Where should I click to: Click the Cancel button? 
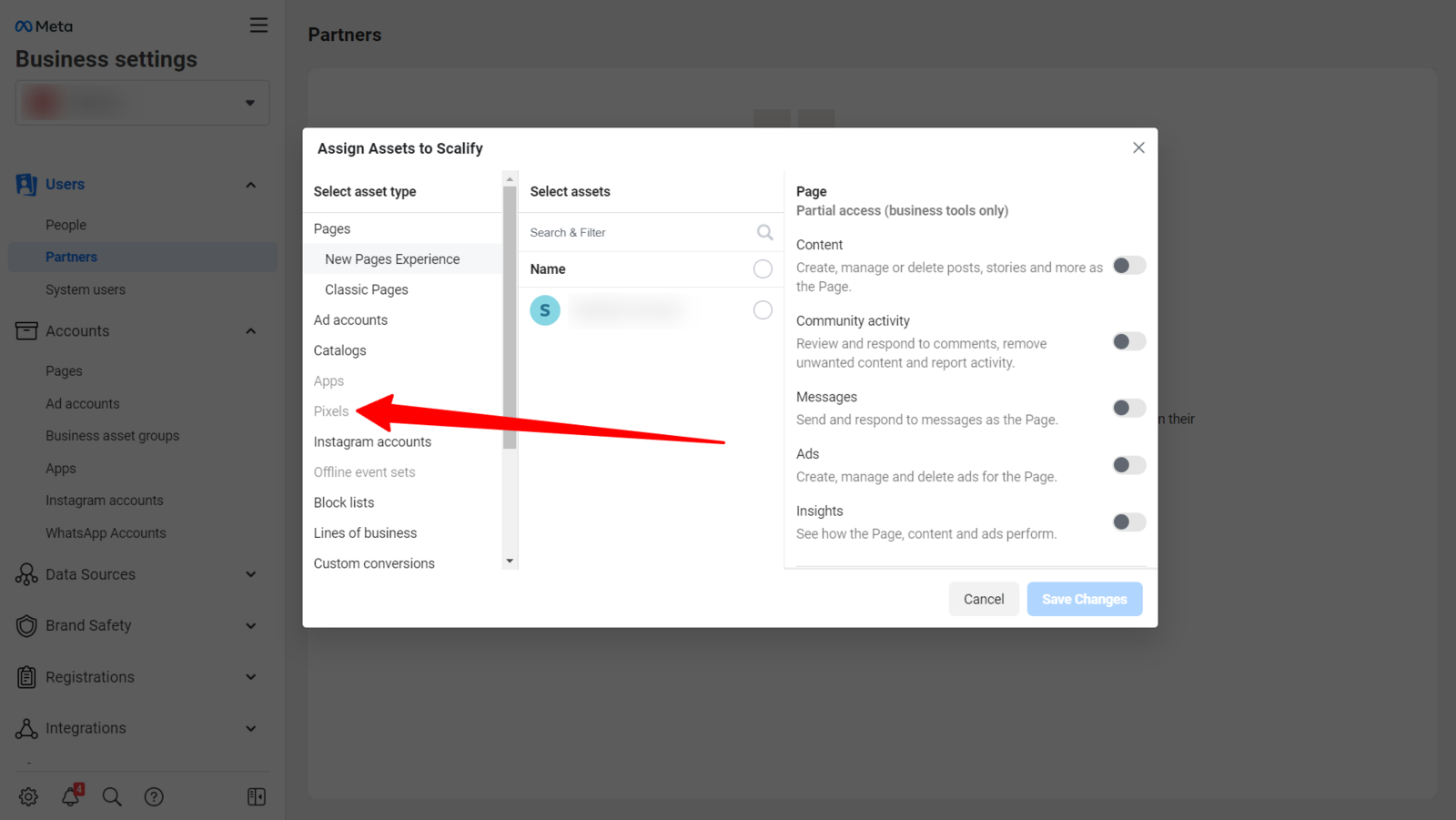984,599
